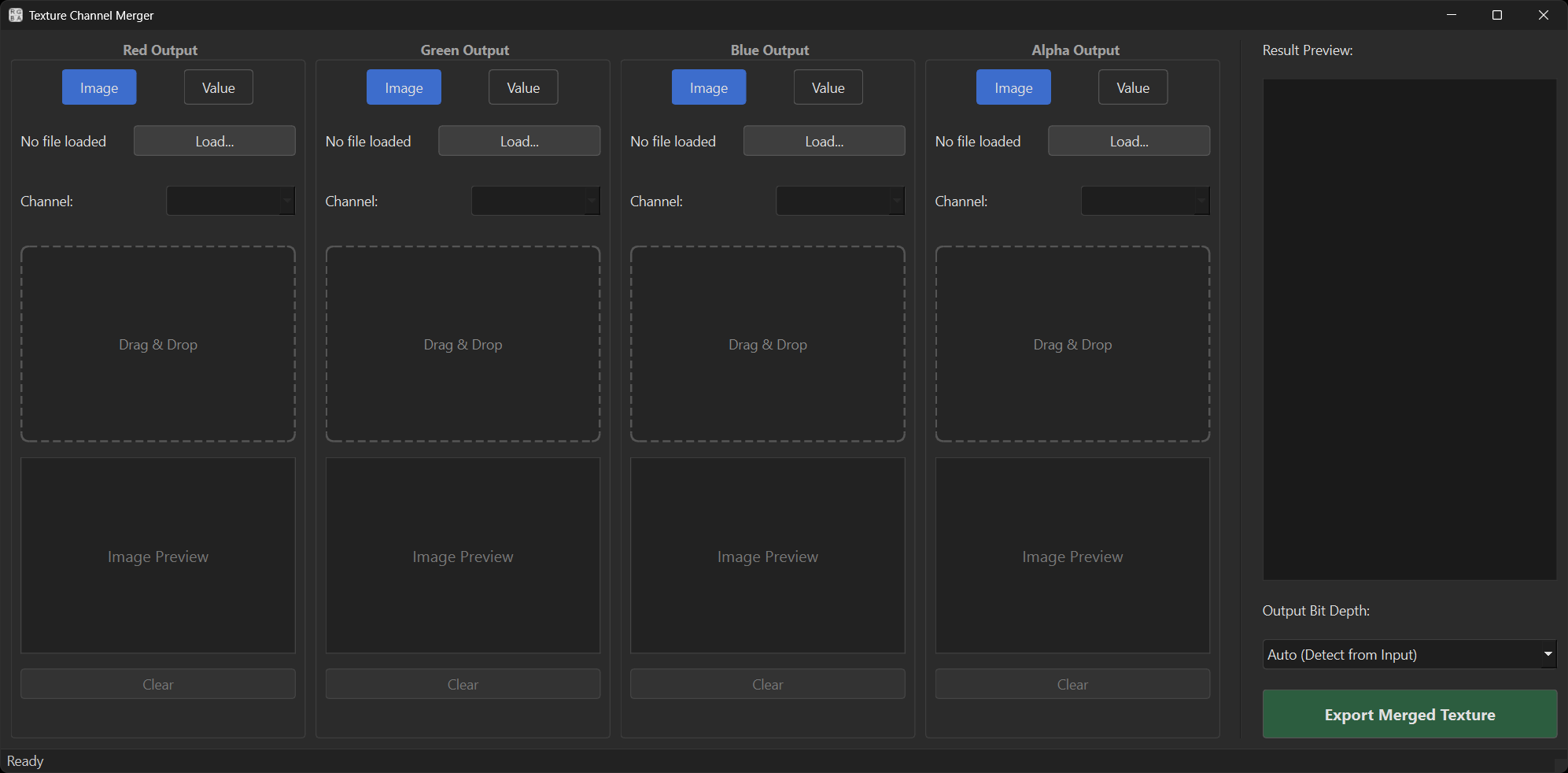Image resolution: width=1568 pixels, height=773 pixels.
Task: Open the Alpha Output channel dropdown
Action: [1145, 201]
